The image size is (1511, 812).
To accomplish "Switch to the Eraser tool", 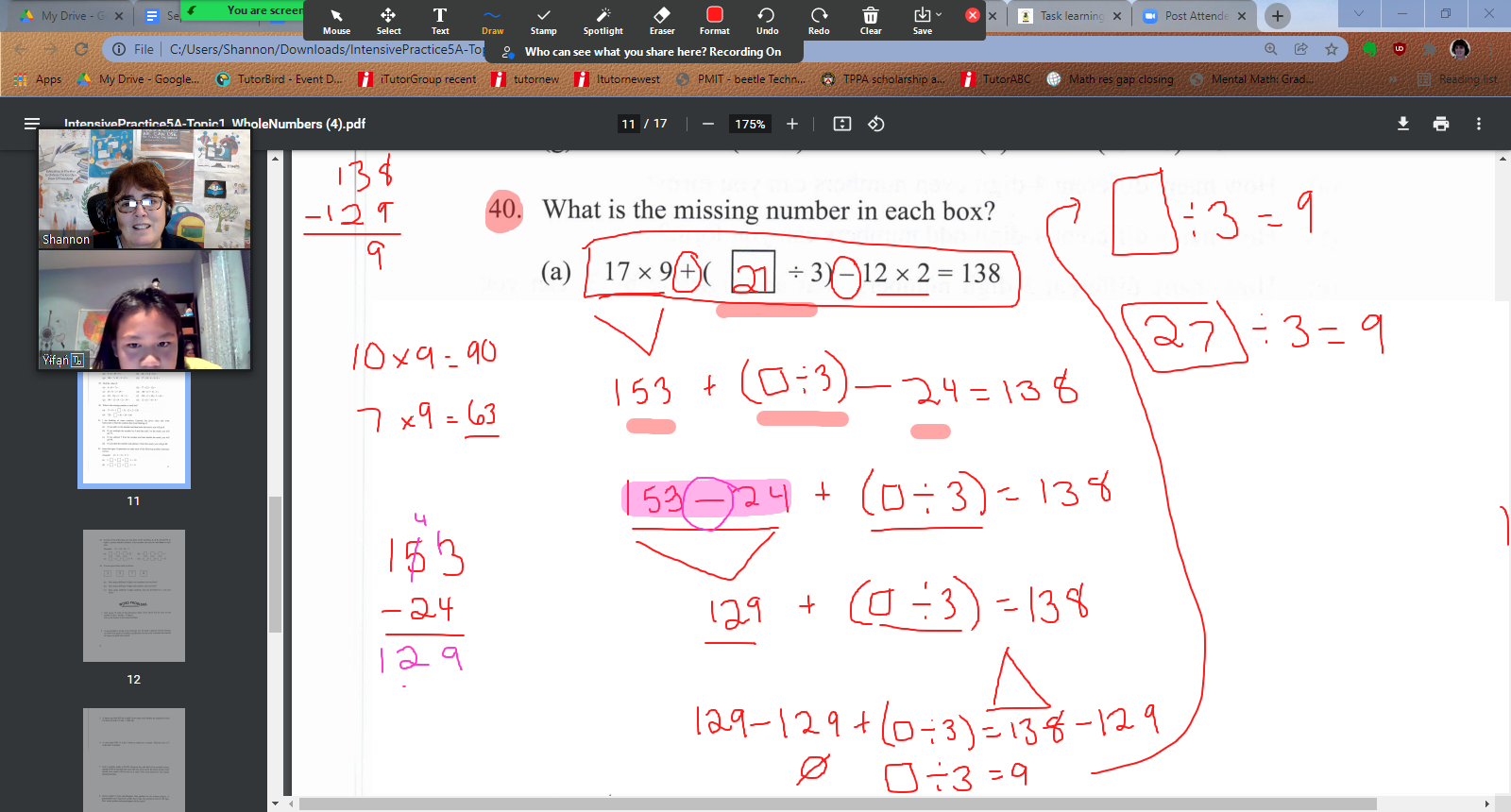I will [662, 21].
